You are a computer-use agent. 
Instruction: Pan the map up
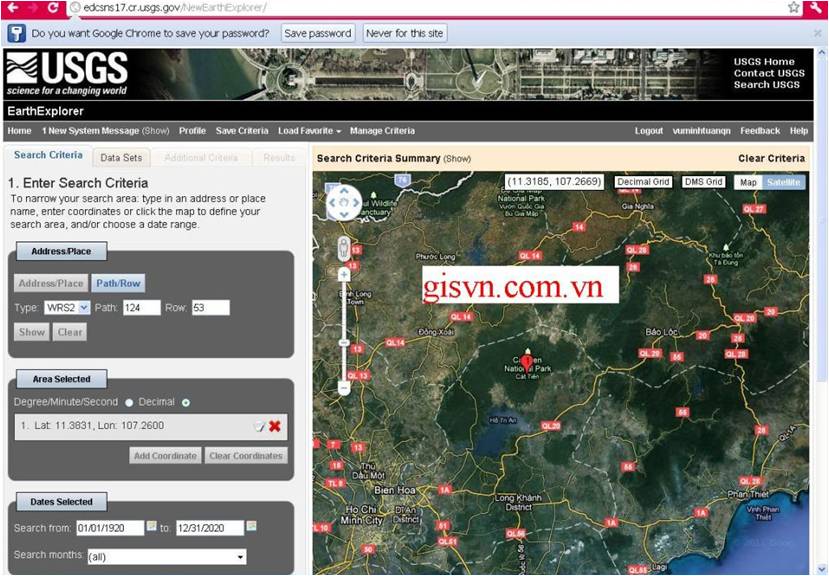point(344,190)
